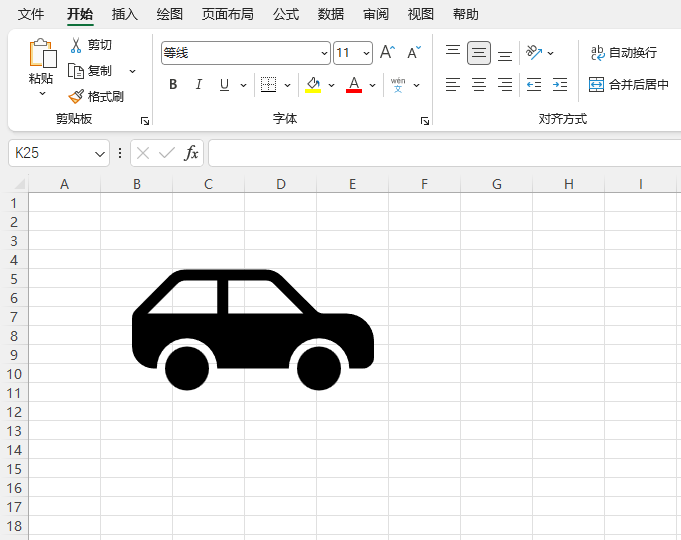Decrease font size with smaller A
Viewport: 681px width, 540px height.
[414, 53]
